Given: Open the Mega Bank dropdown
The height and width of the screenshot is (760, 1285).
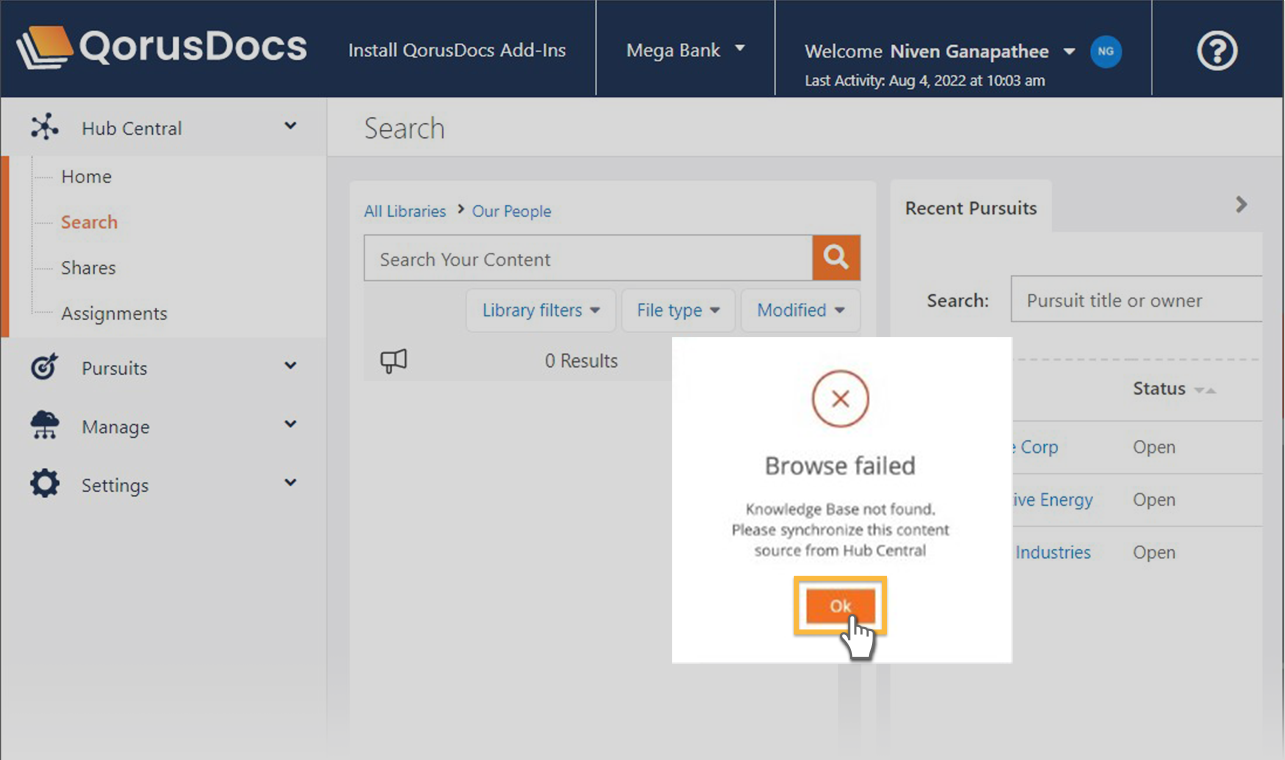Looking at the screenshot, I should tap(686, 50).
